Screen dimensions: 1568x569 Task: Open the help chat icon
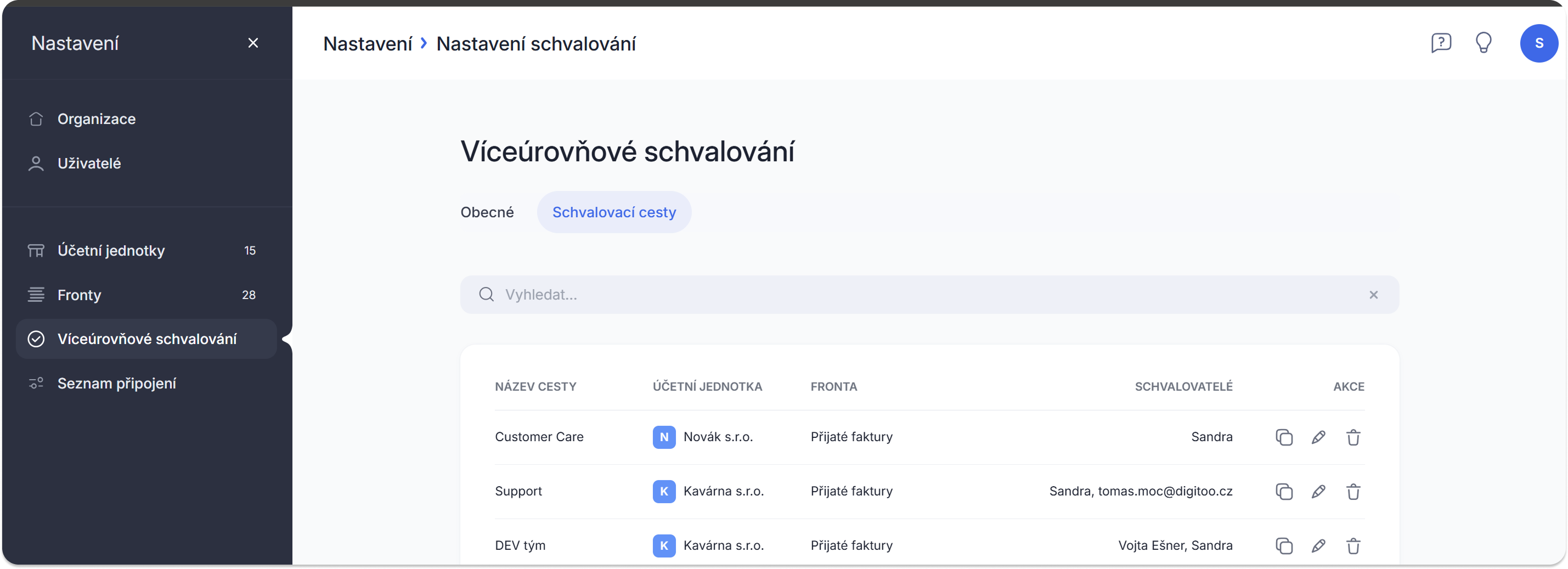click(1441, 43)
